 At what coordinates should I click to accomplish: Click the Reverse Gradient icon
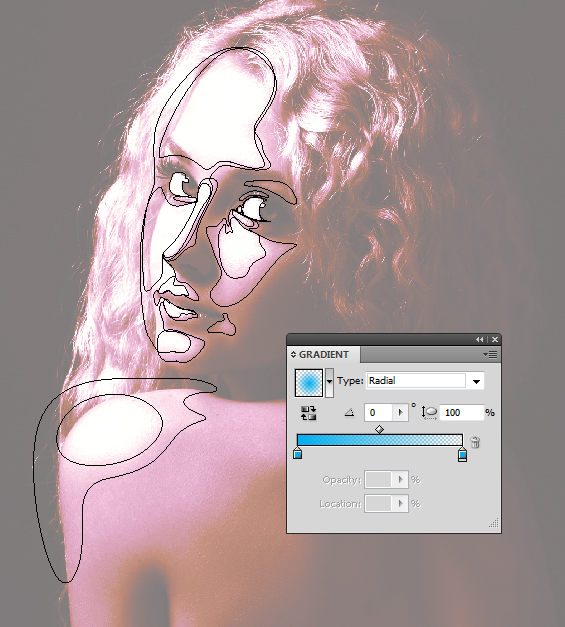point(308,413)
